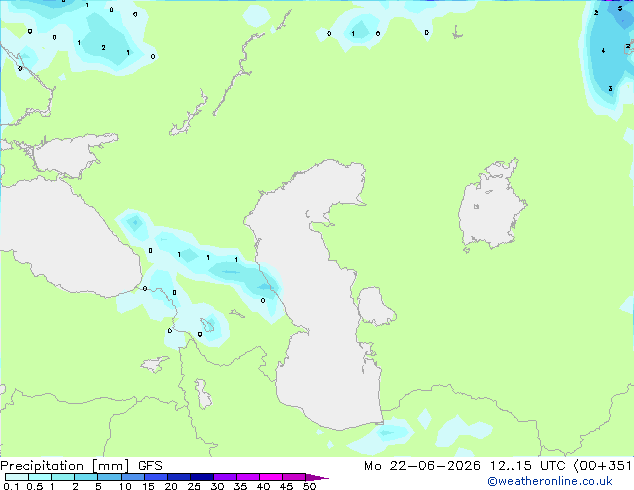Select the '20' legend scale label
This screenshot has width=634, height=490.
point(171,486)
